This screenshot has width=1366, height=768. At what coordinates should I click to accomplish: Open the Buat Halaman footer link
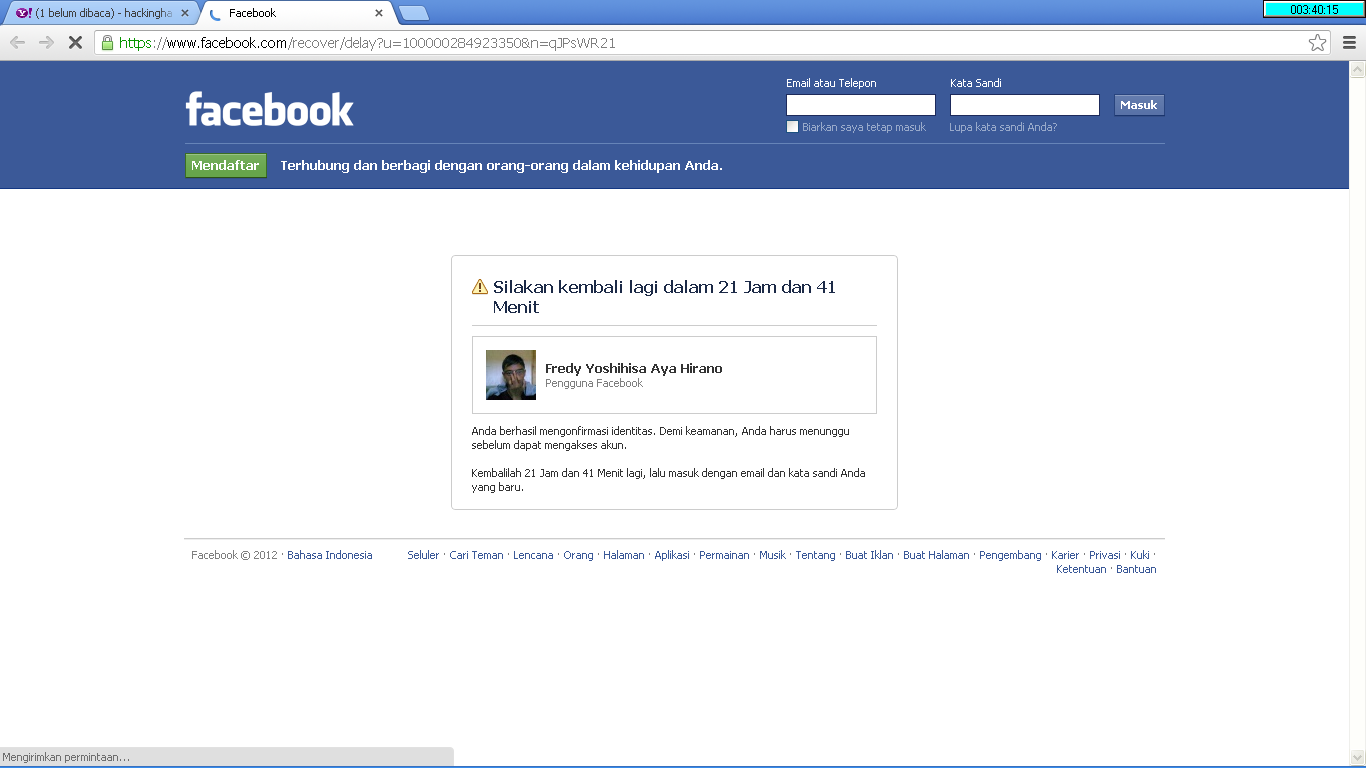tap(936, 555)
